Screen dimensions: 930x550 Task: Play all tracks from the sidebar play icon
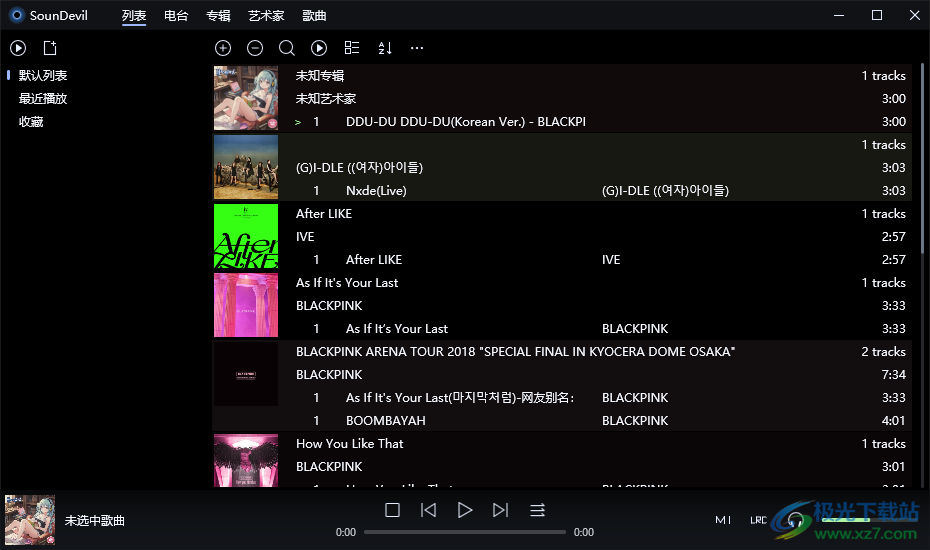click(18, 48)
